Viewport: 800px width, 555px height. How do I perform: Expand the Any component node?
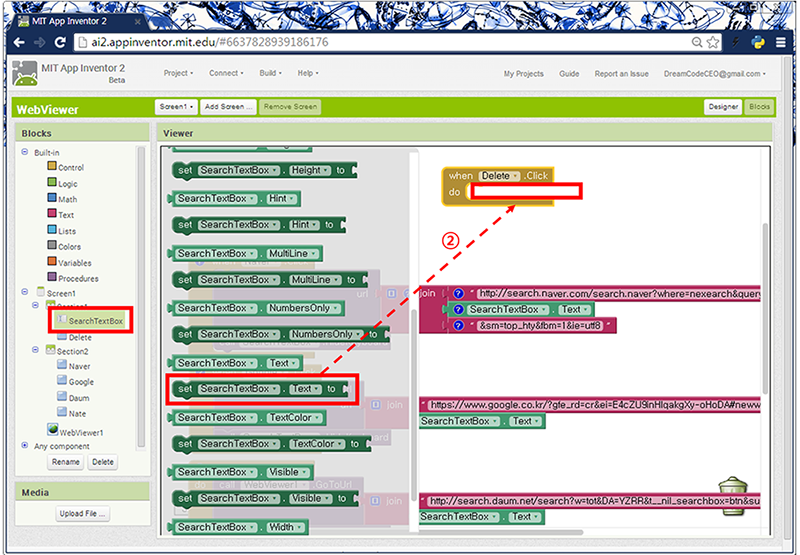pyautogui.click(x=24, y=445)
